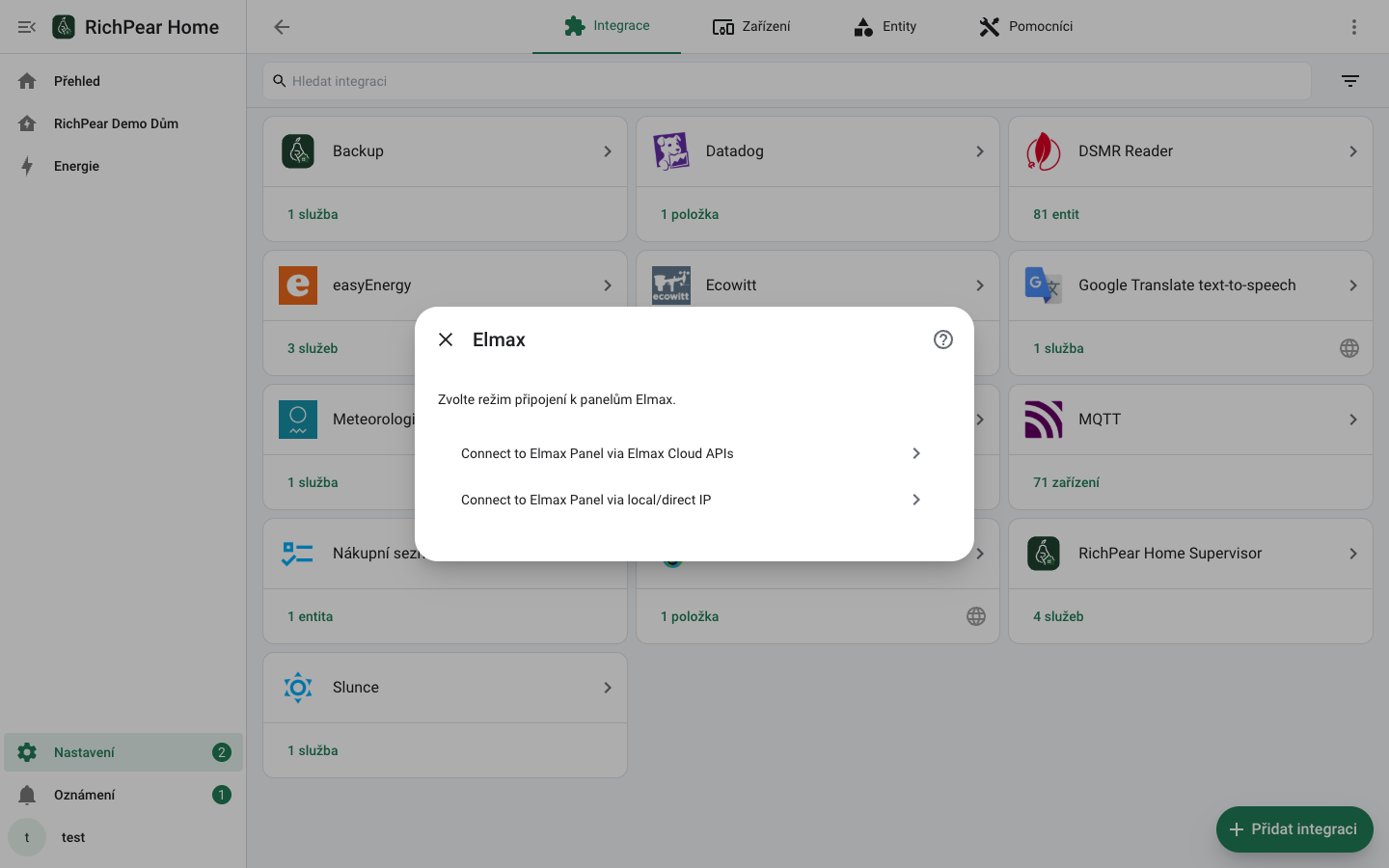Click the Slunce sun icon
This screenshot has width=1389, height=868.
pyautogui.click(x=298, y=688)
